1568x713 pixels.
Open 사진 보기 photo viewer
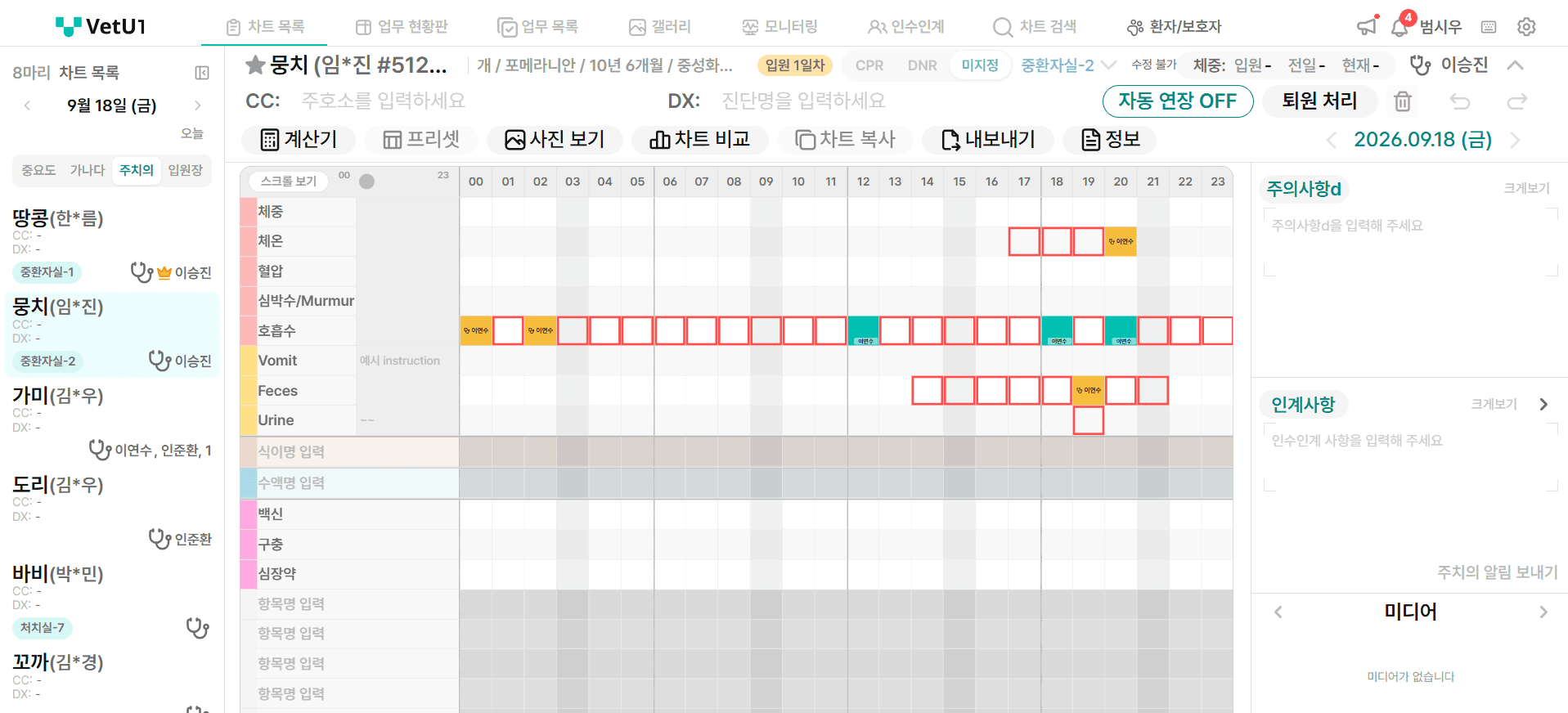tap(555, 140)
